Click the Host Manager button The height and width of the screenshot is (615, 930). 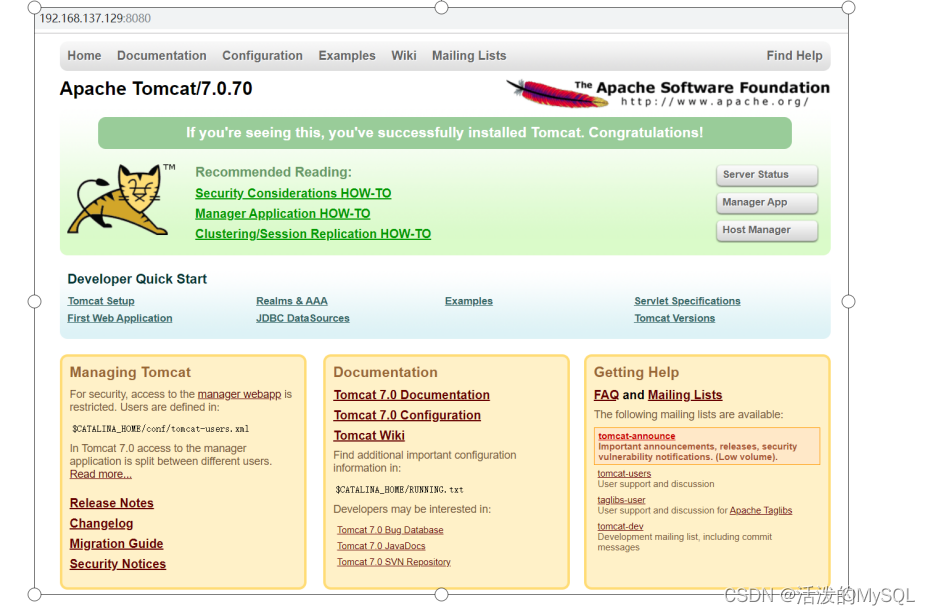tap(767, 231)
